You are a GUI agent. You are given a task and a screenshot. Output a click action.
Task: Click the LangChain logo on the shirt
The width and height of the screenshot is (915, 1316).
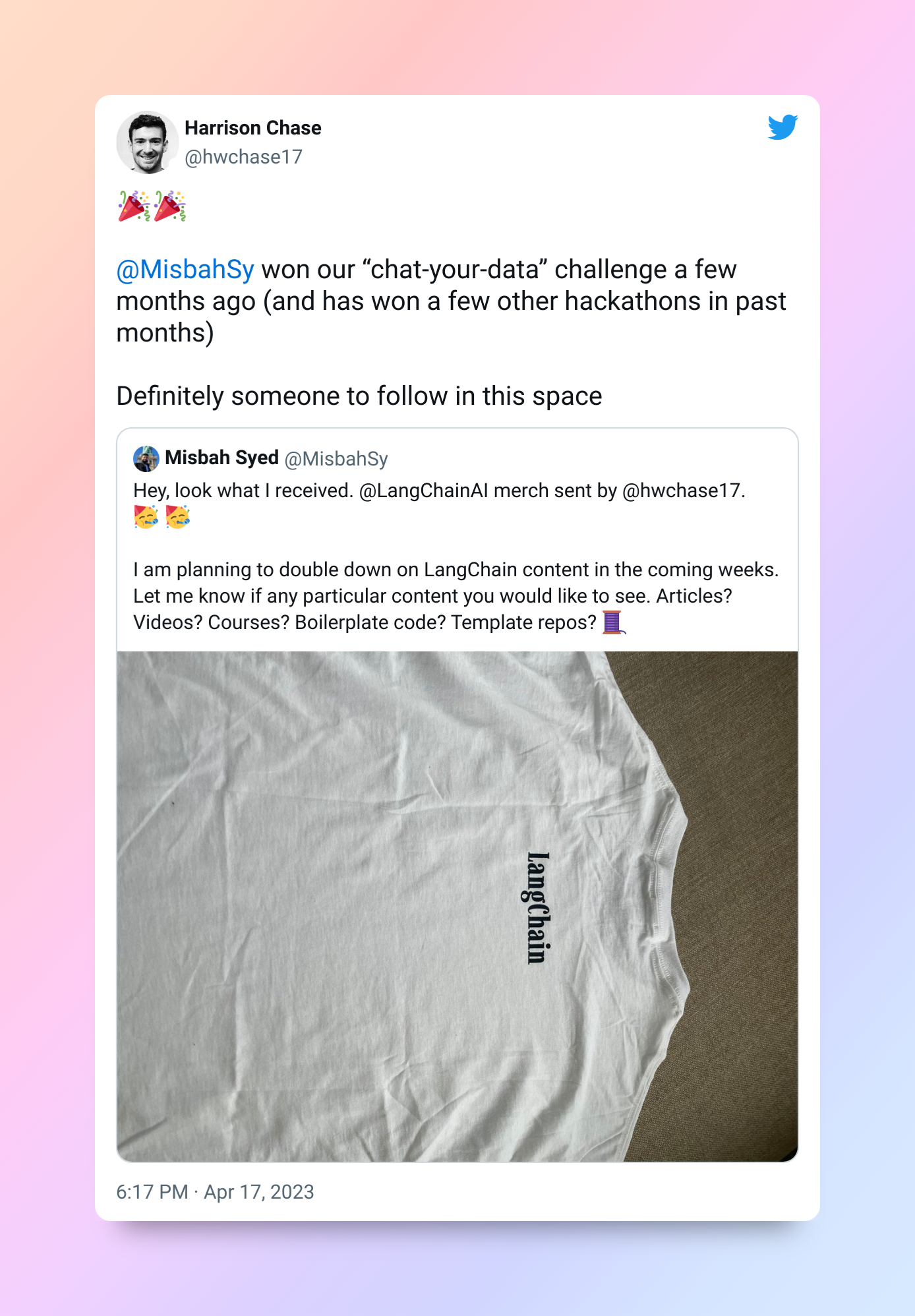click(538, 908)
